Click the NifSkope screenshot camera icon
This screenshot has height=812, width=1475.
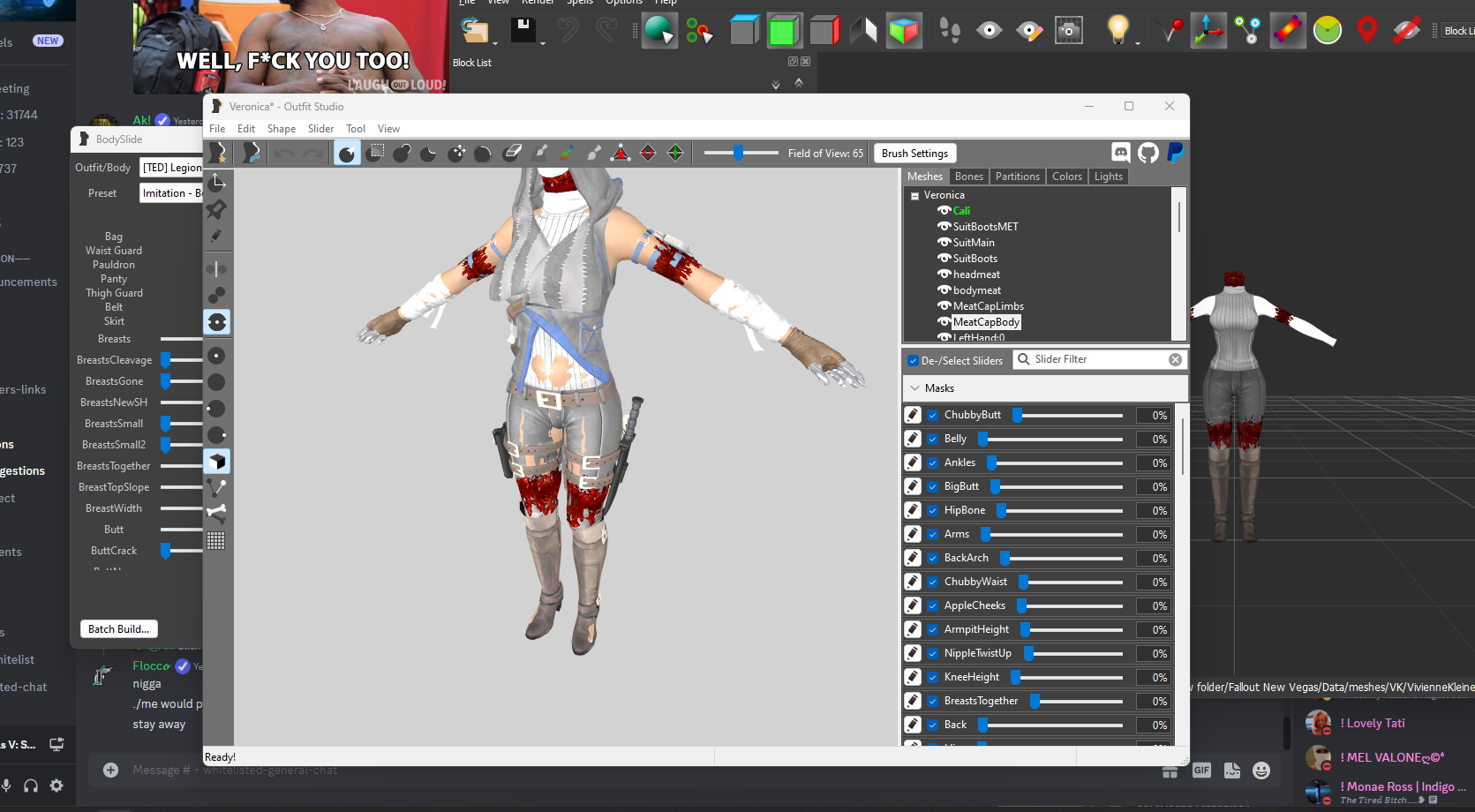point(1069,30)
